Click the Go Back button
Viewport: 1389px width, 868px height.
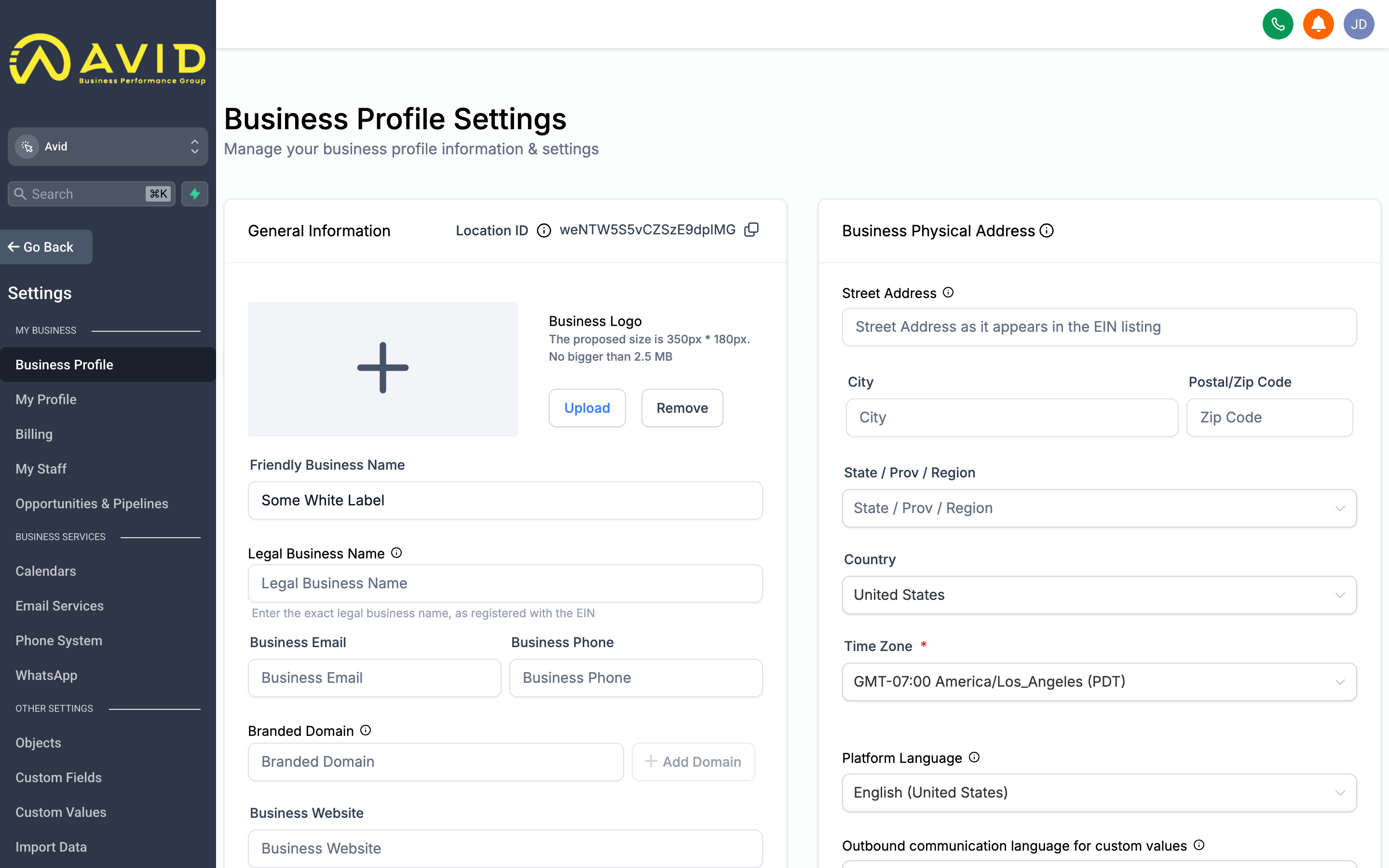point(46,247)
